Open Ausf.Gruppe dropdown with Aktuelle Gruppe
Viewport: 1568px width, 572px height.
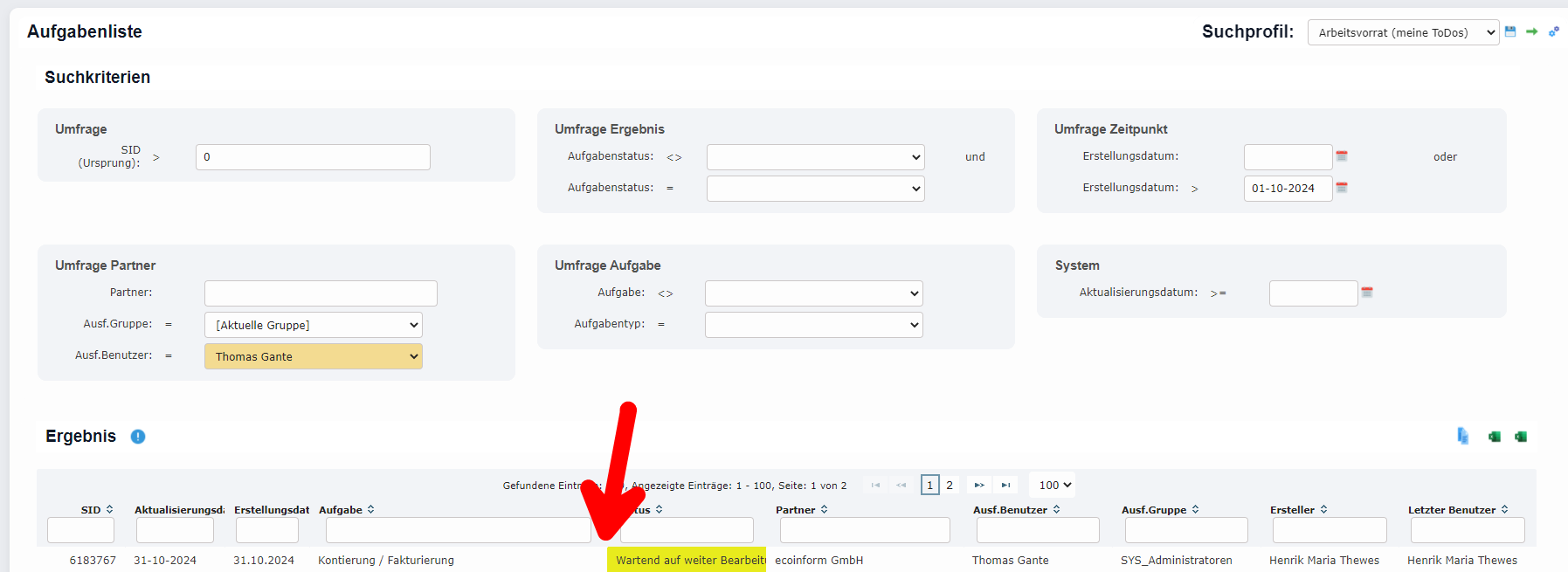click(314, 325)
